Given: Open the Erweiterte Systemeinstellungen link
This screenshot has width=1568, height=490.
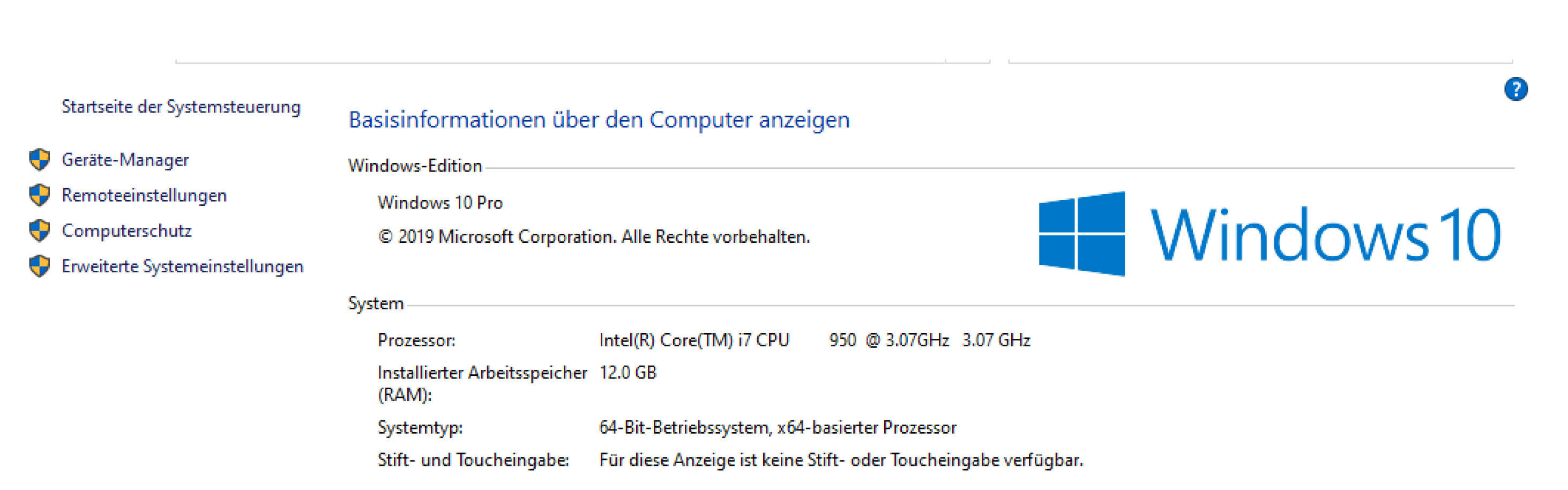Looking at the screenshot, I should (x=183, y=266).
